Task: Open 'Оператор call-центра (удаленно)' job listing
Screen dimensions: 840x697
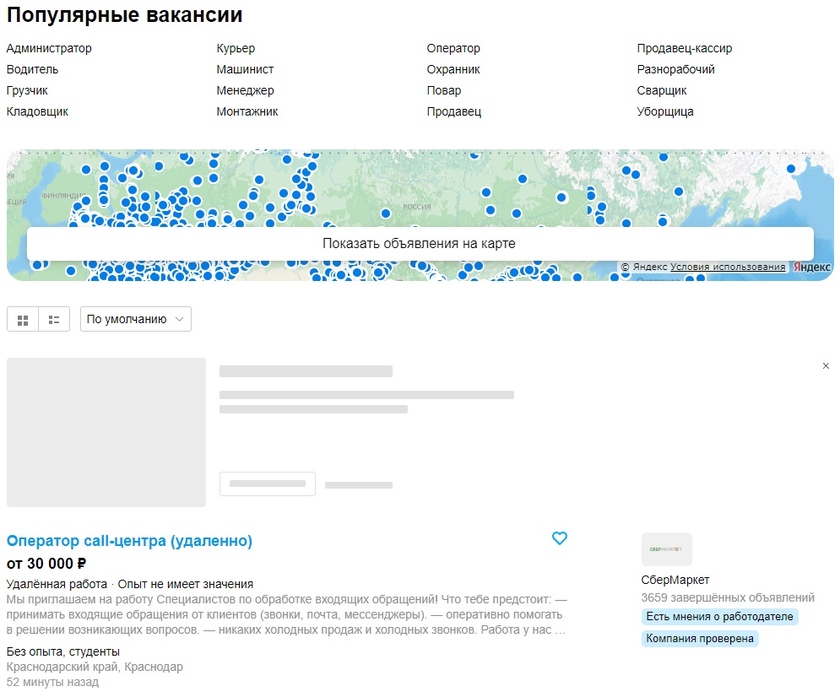Action: point(130,541)
